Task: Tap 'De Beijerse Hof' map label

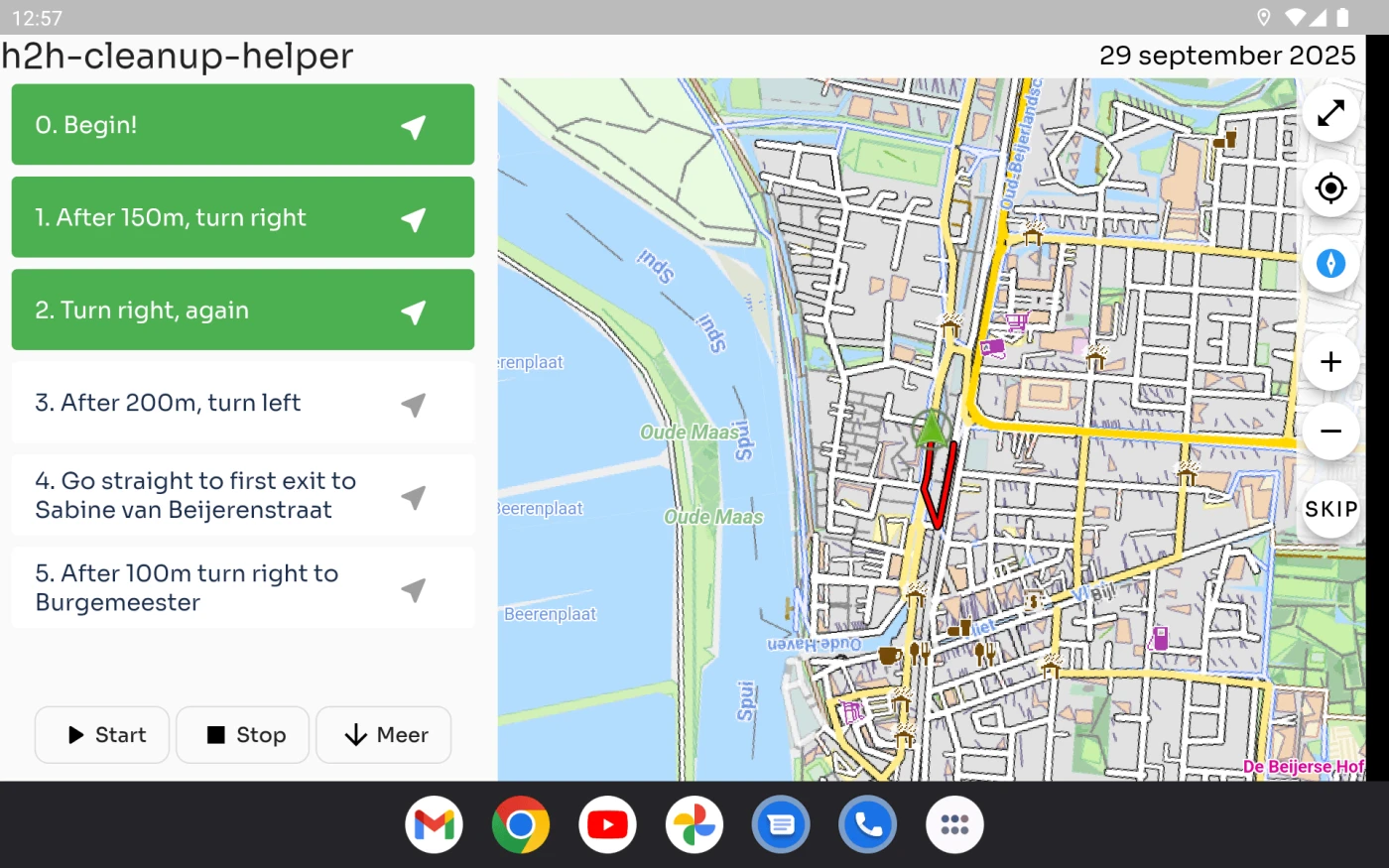Action: coord(1304,767)
